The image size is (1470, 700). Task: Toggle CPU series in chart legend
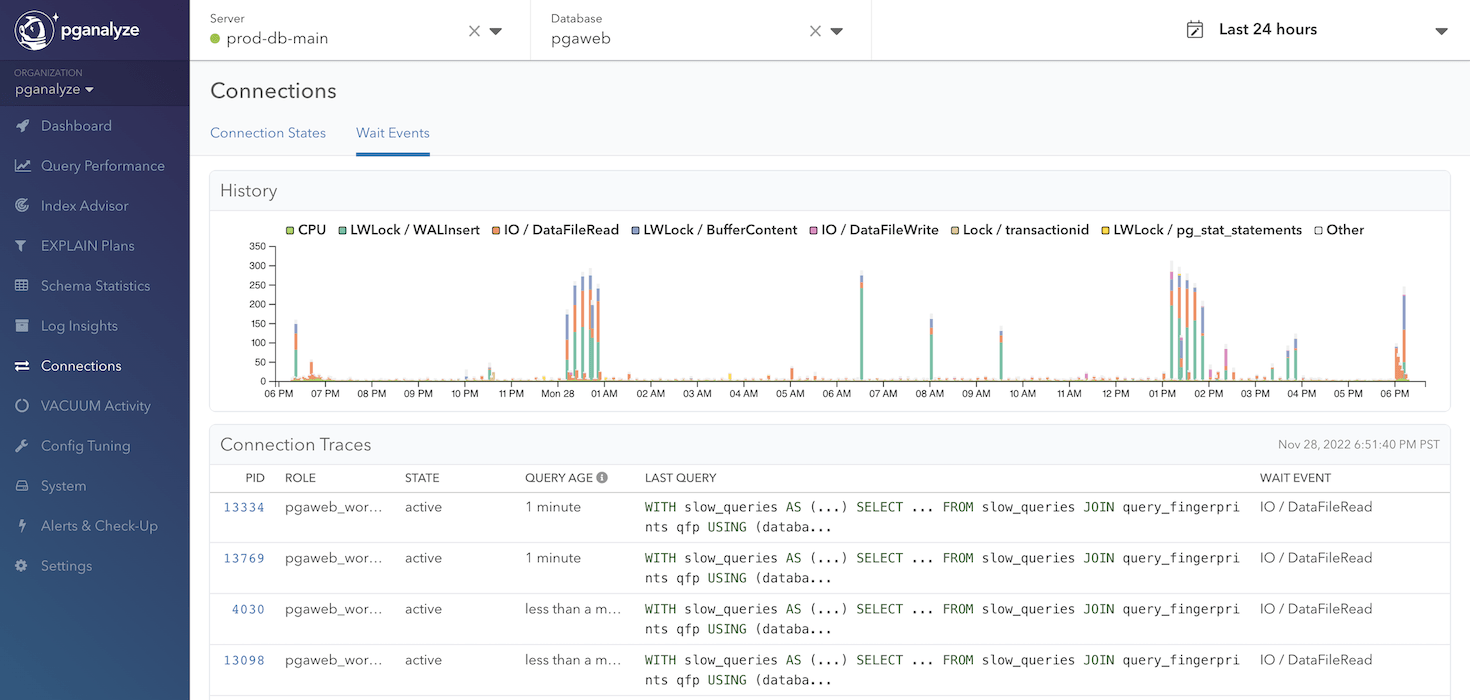click(306, 230)
